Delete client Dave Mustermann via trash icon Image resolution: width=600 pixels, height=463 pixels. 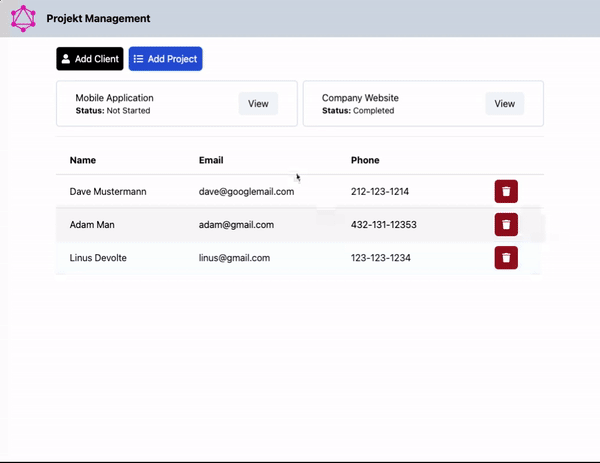click(506, 191)
